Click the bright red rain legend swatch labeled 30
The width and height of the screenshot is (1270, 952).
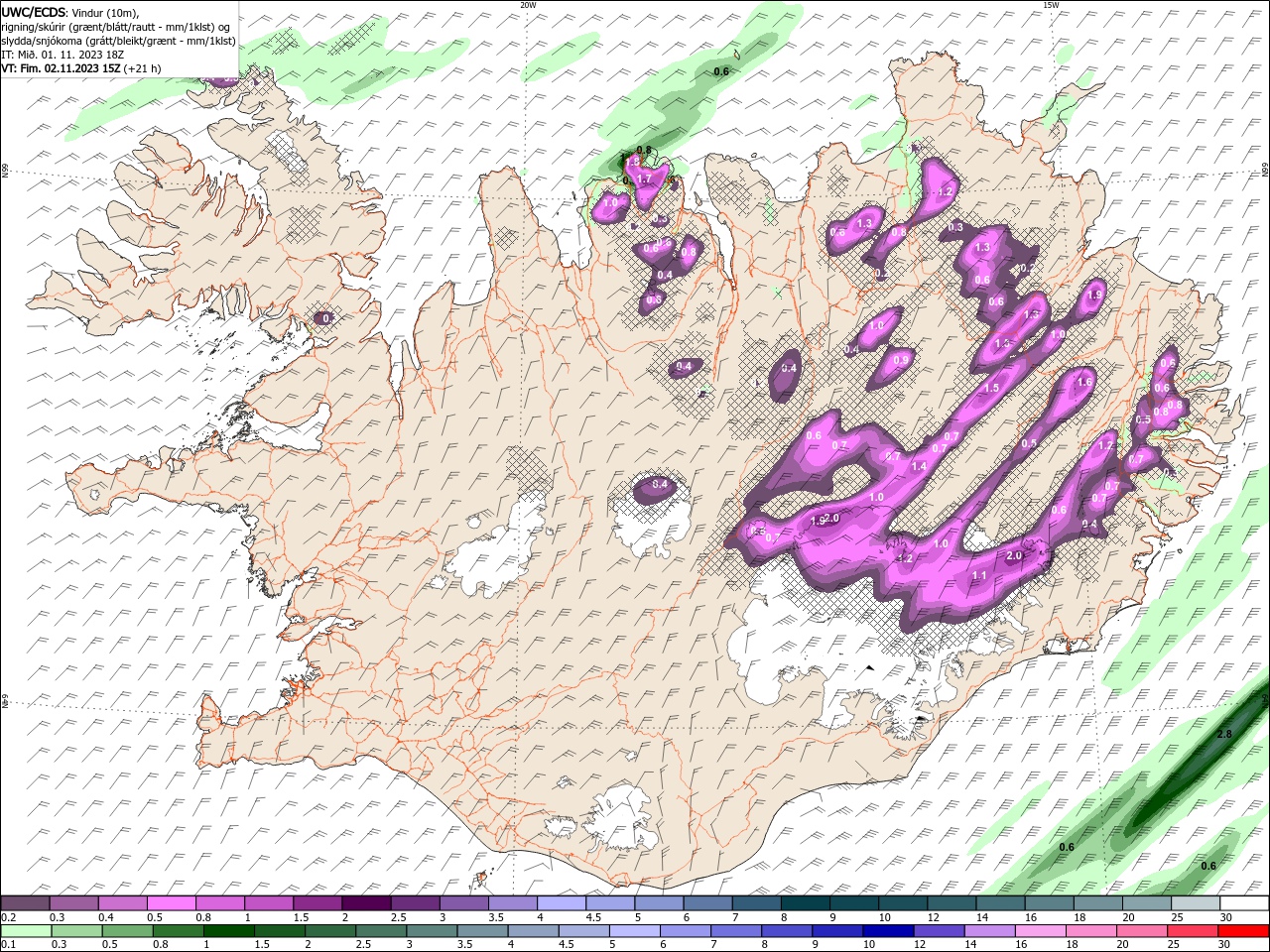point(1244,931)
